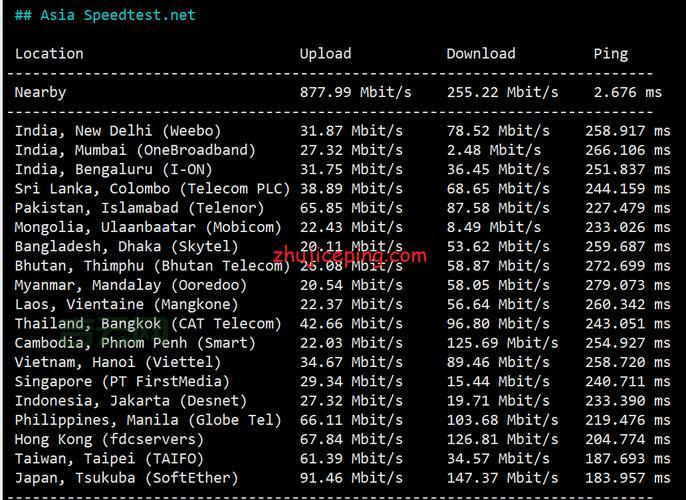Screen dimensions: 686x500
Task: Click the Thailand, Bangkok (CAT Telecom) entry
Action: pos(148,323)
